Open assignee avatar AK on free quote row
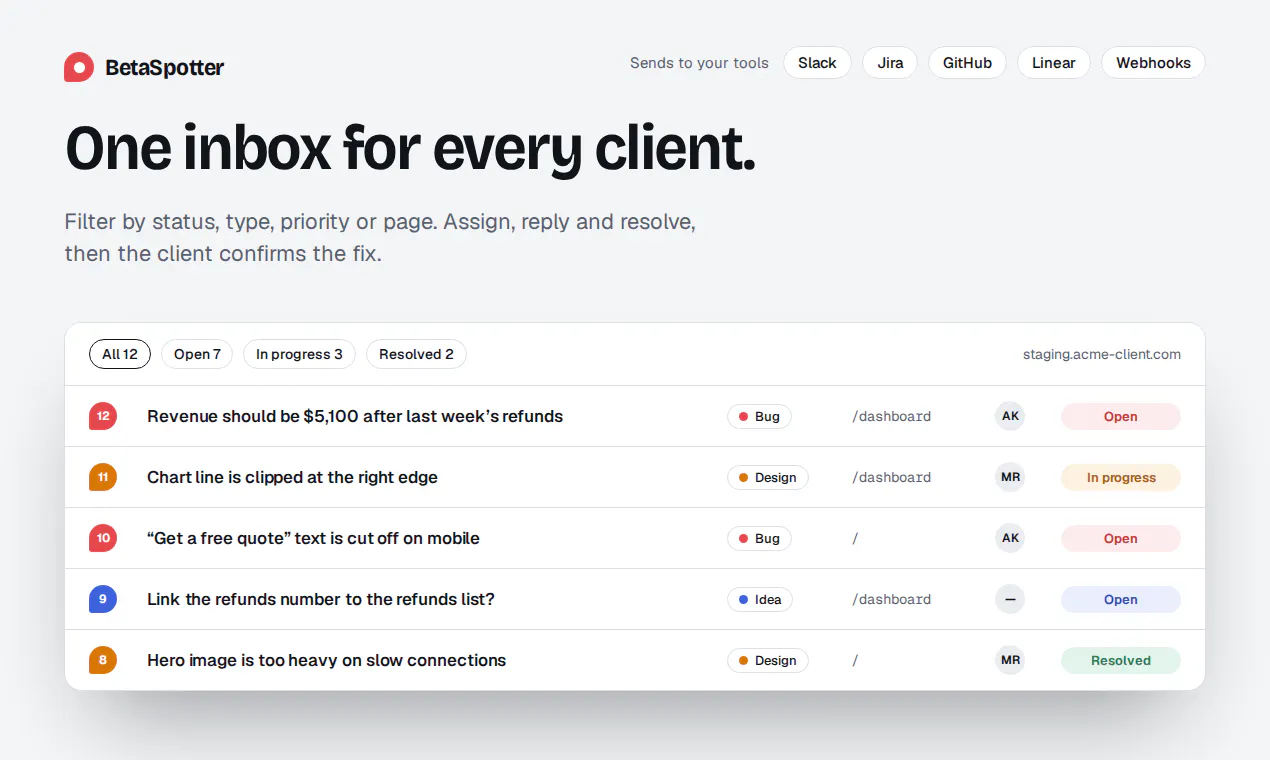 (x=1010, y=538)
